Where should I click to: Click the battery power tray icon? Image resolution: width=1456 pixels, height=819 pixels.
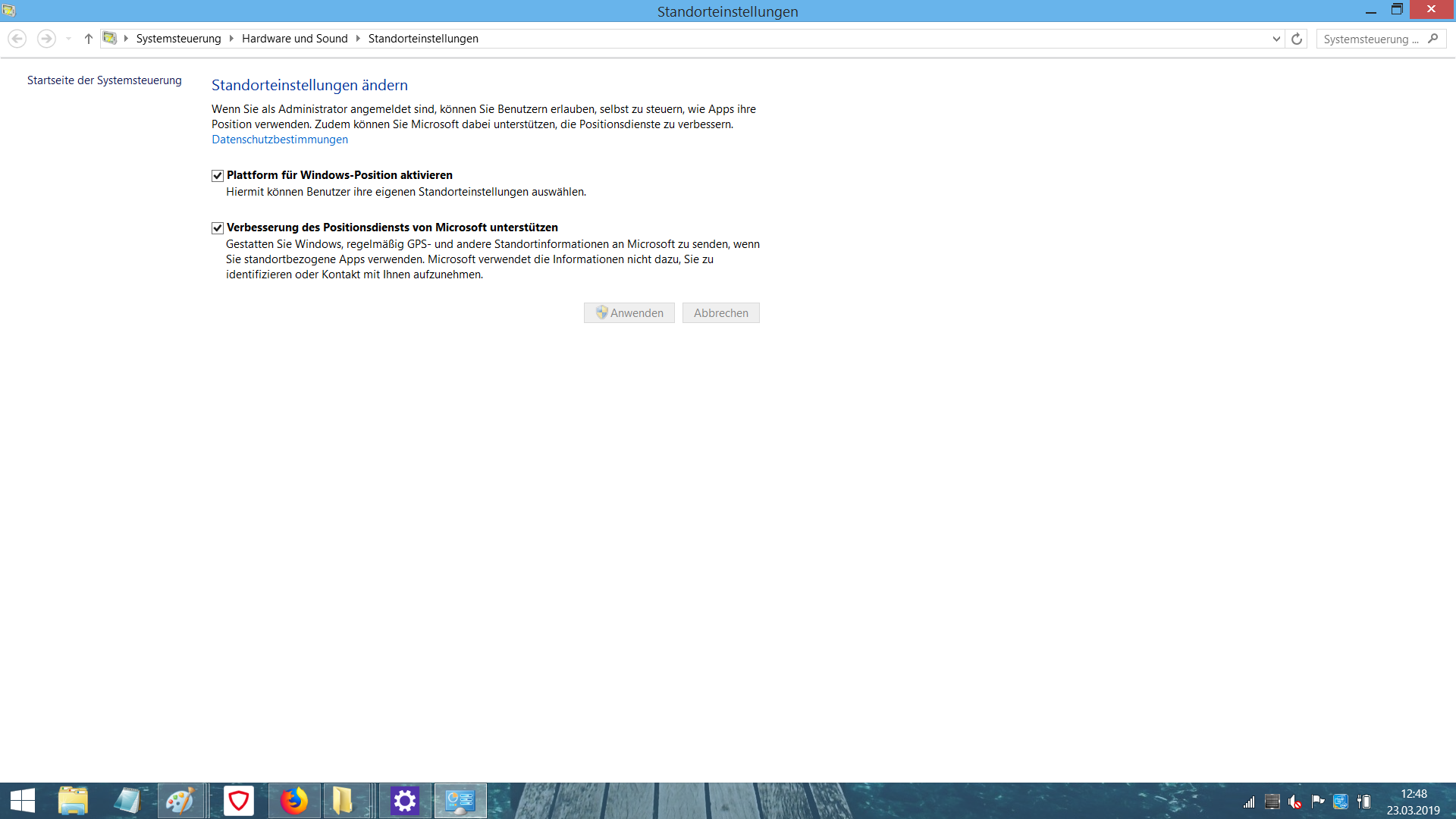click(x=1364, y=802)
